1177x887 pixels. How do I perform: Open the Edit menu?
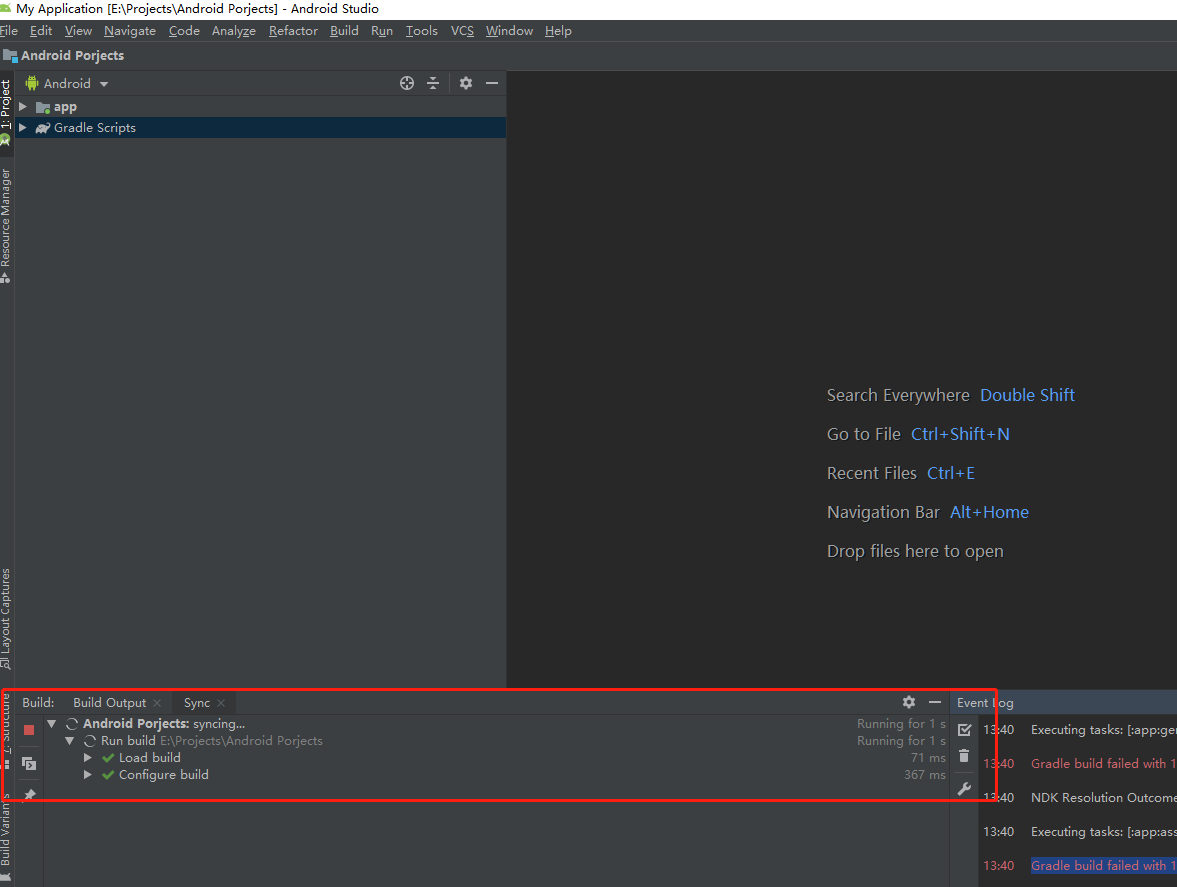click(41, 31)
